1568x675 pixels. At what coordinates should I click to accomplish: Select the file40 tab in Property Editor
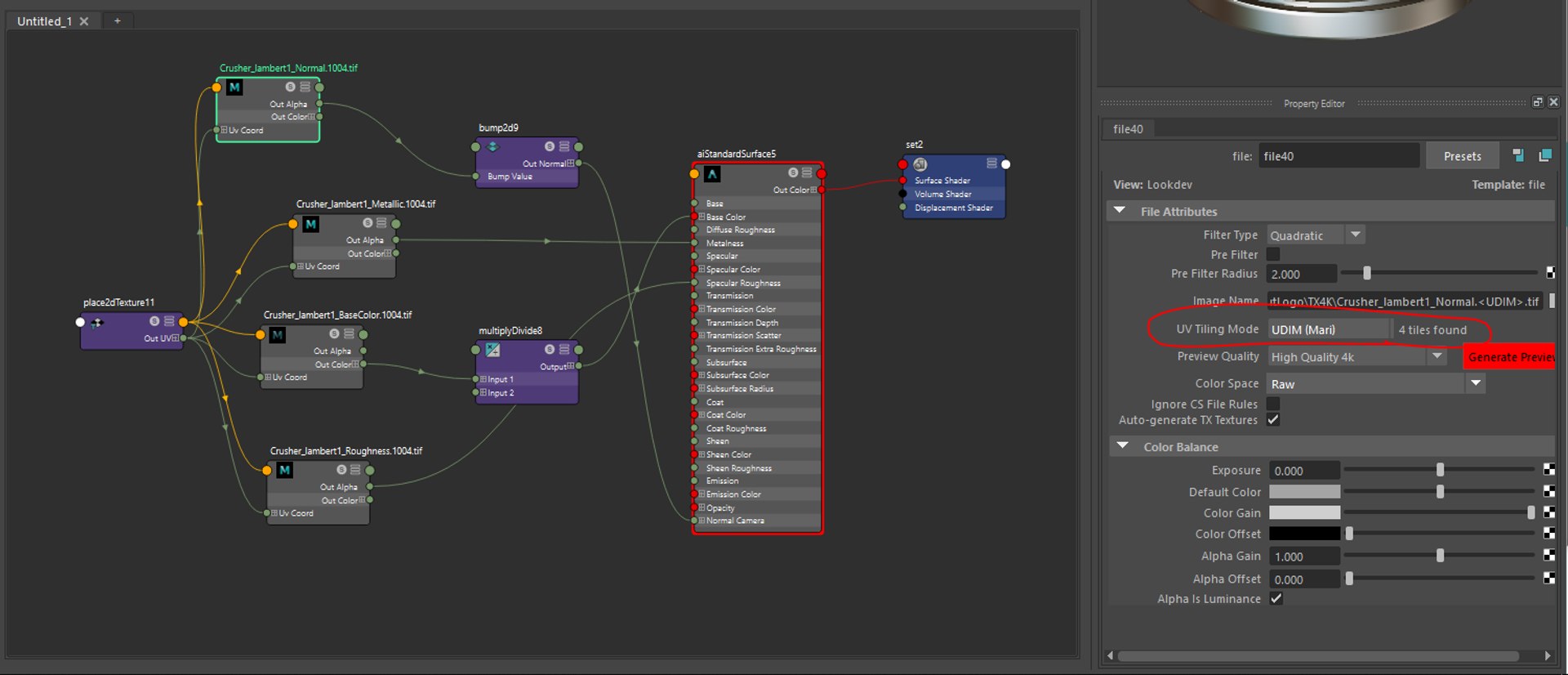pos(1128,129)
